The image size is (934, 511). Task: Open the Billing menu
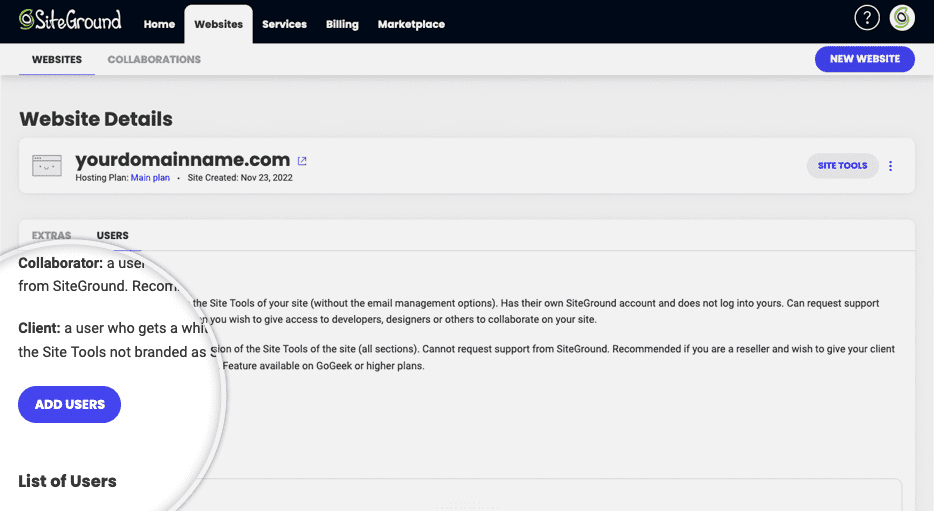pos(342,24)
